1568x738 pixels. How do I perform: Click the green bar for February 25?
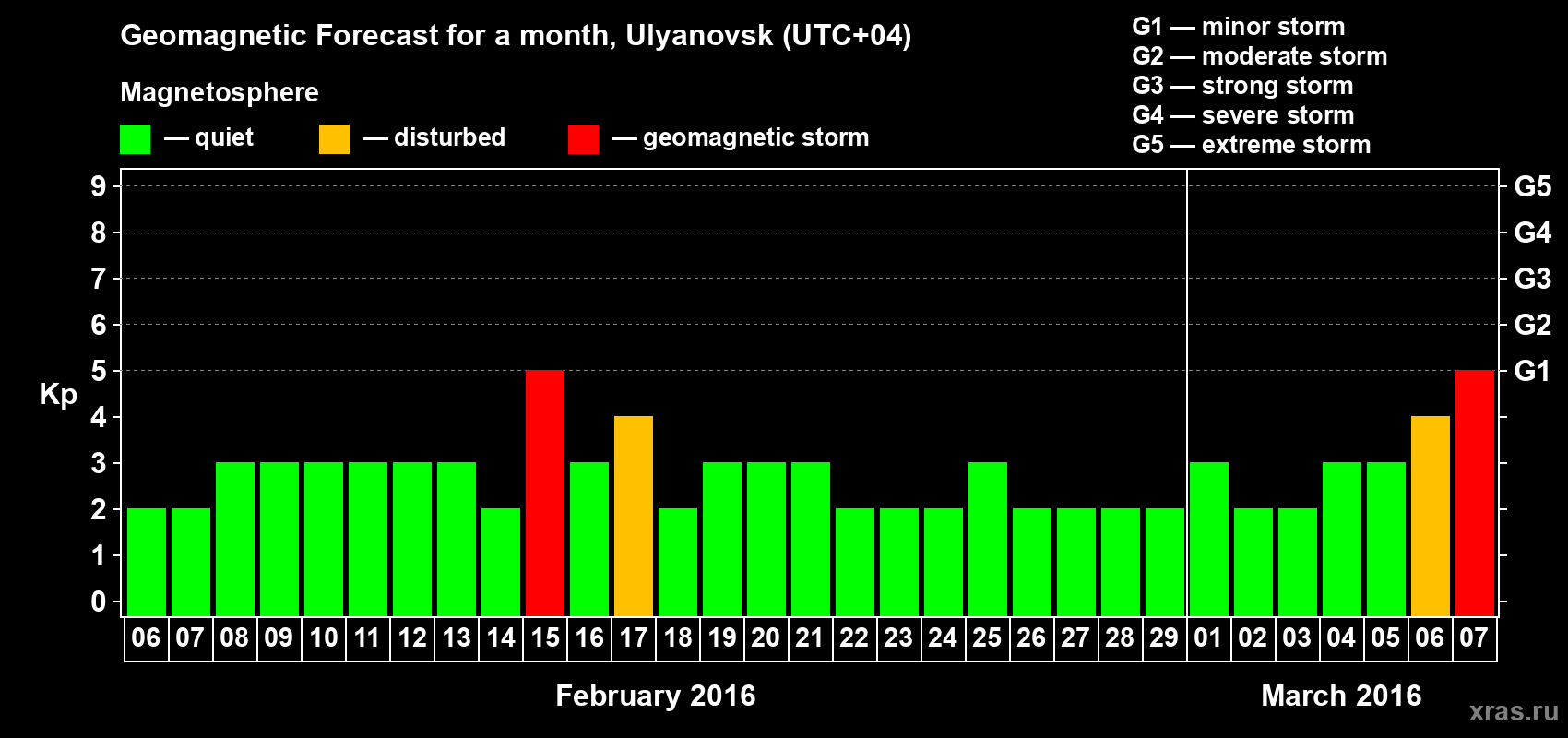pyautogui.click(x=988, y=539)
